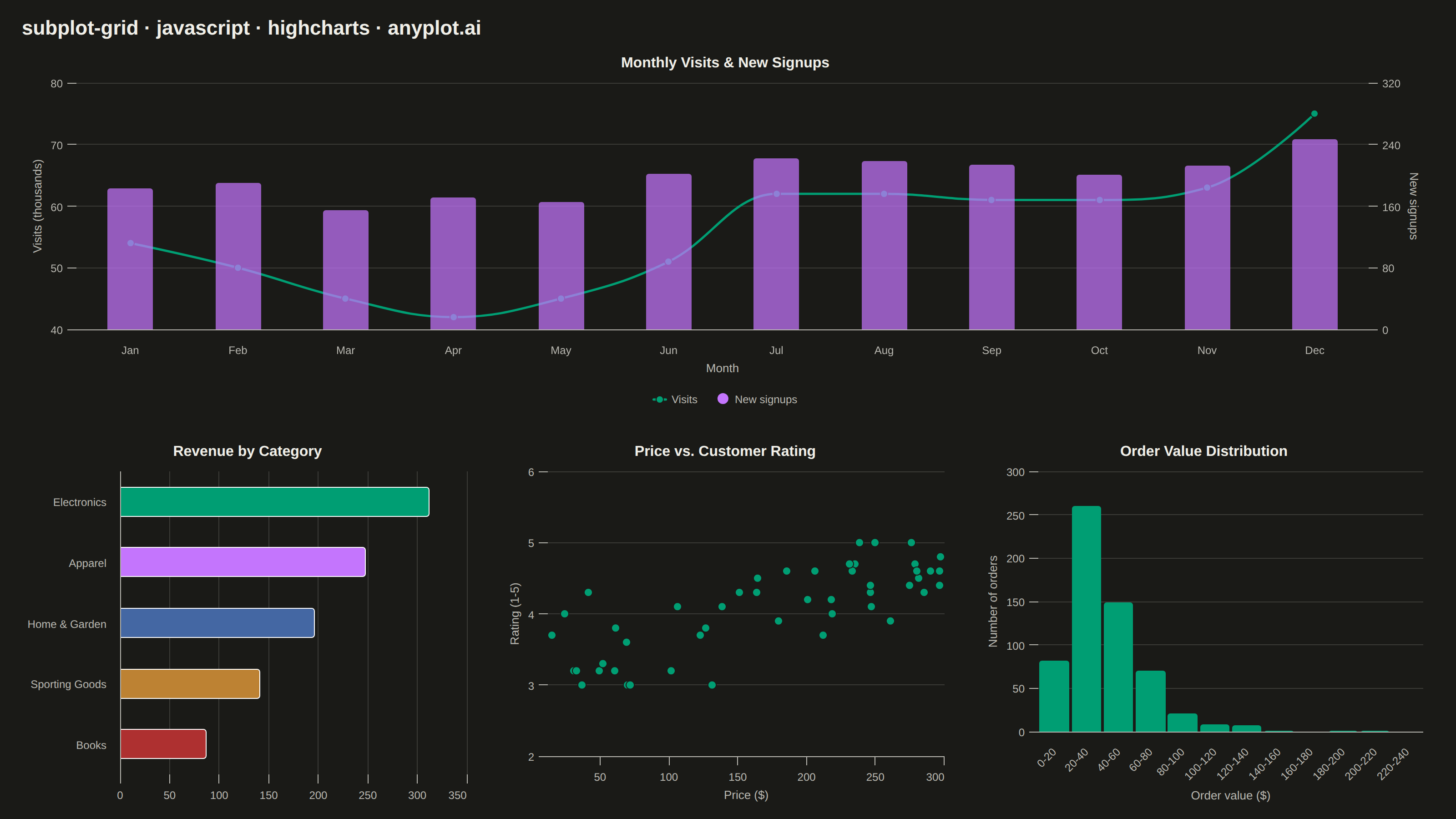Click the July new signups purple bar

776,244
